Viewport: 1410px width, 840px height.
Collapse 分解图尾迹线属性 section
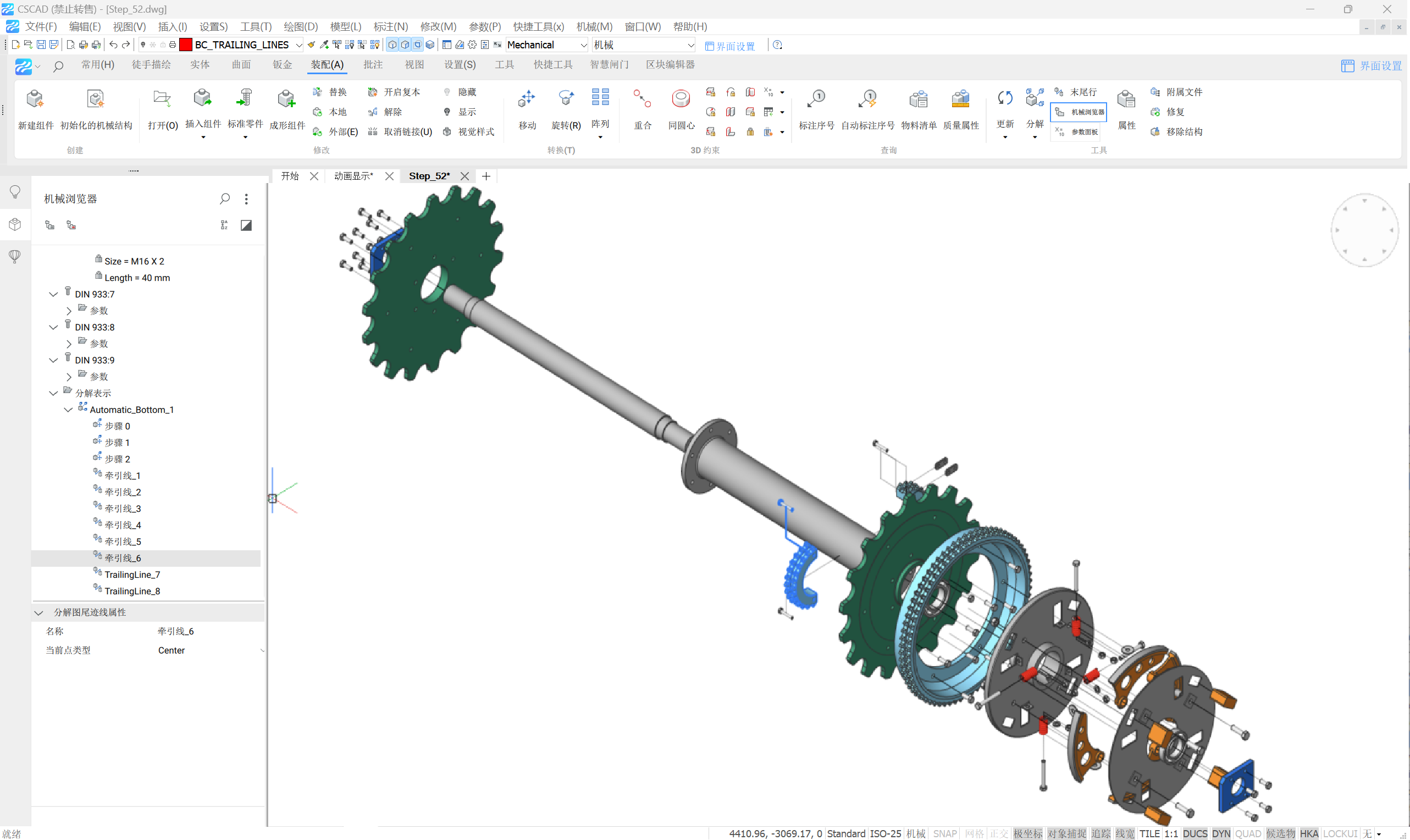click(38, 613)
